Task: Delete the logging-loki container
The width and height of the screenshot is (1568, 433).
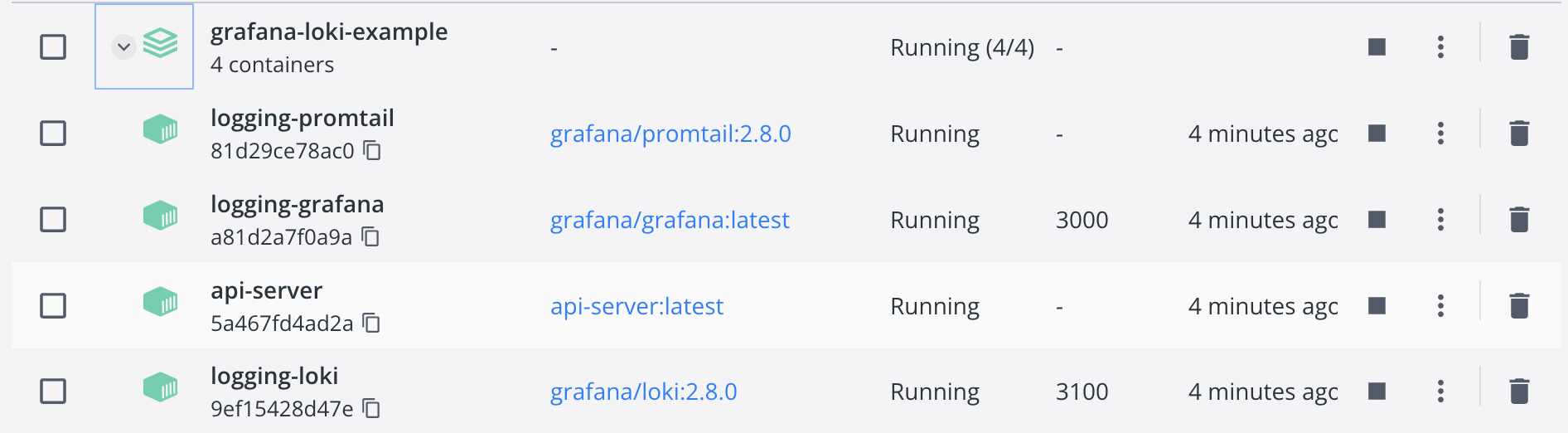Action: pos(1519,391)
